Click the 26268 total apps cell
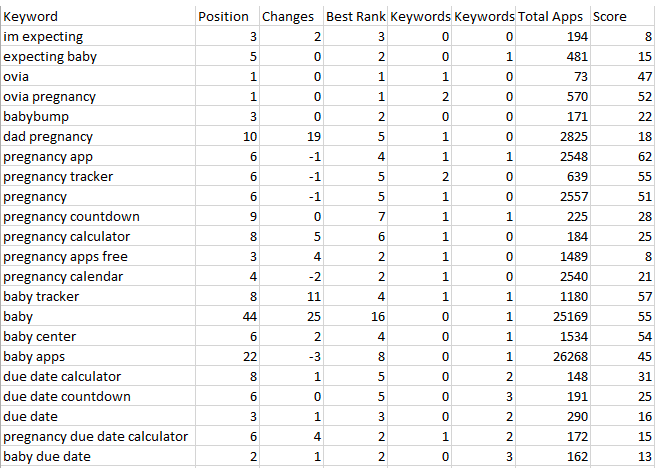 [x=553, y=356]
